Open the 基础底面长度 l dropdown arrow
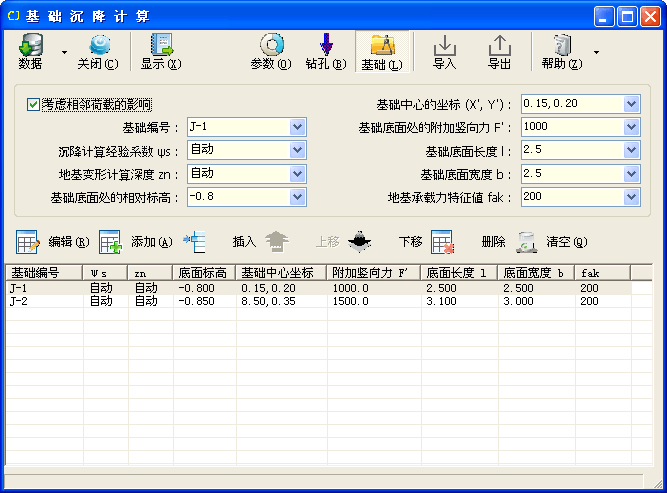Viewport: 667px width, 493px height. click(x=631, y=150)
